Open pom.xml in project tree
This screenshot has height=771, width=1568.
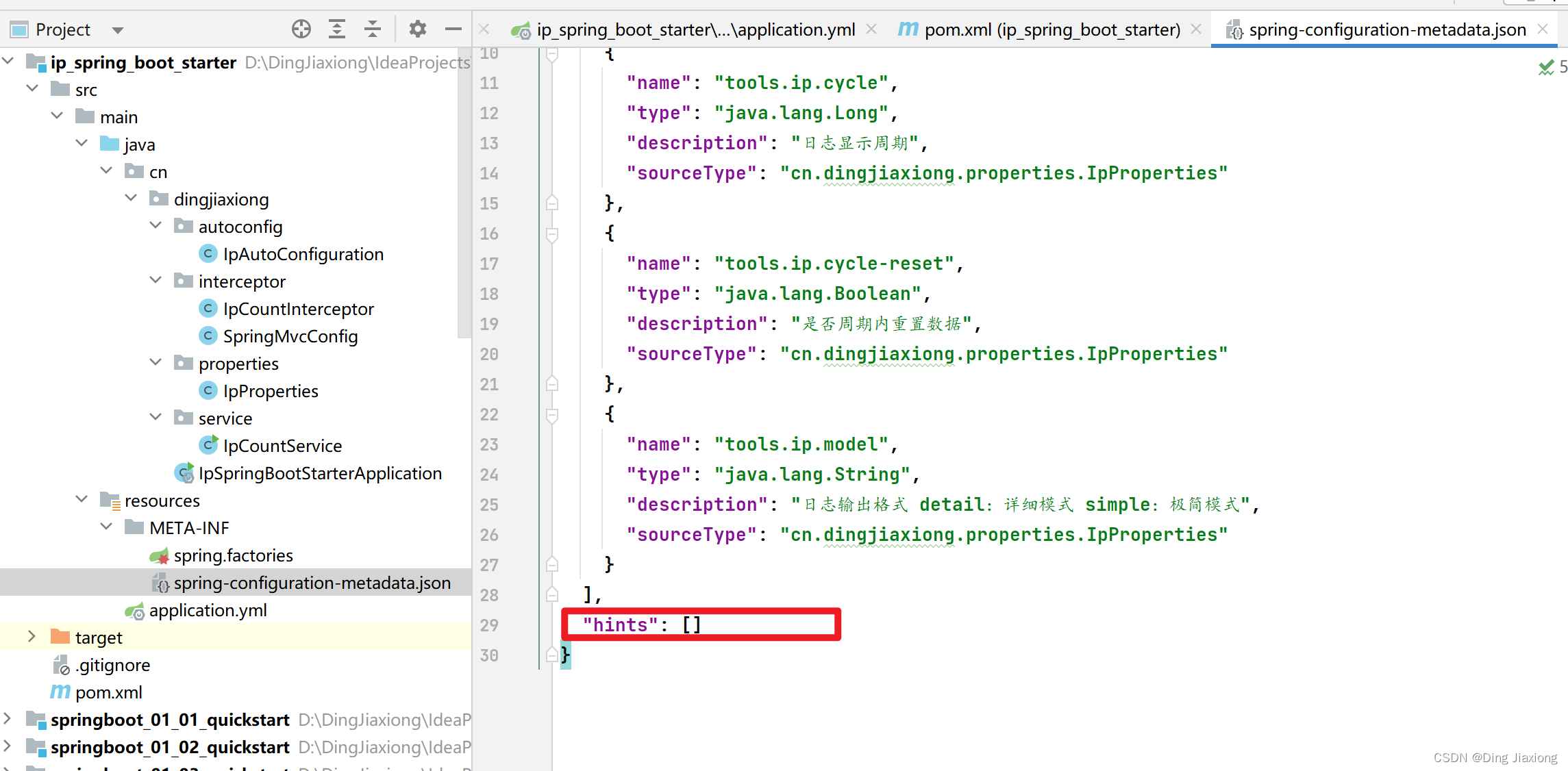coord(108,692)
